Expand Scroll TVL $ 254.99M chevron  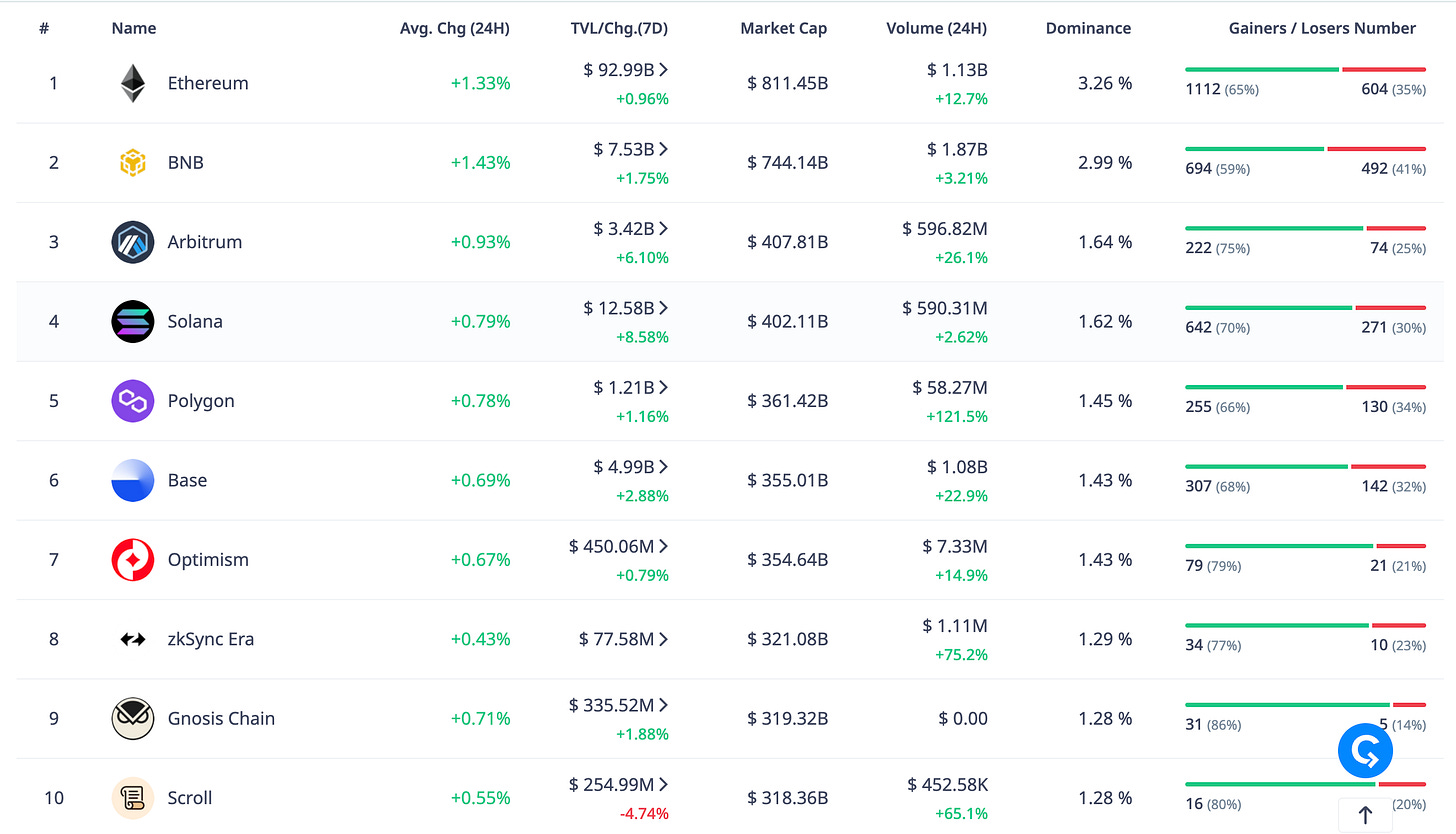click(x=663, y=784)
